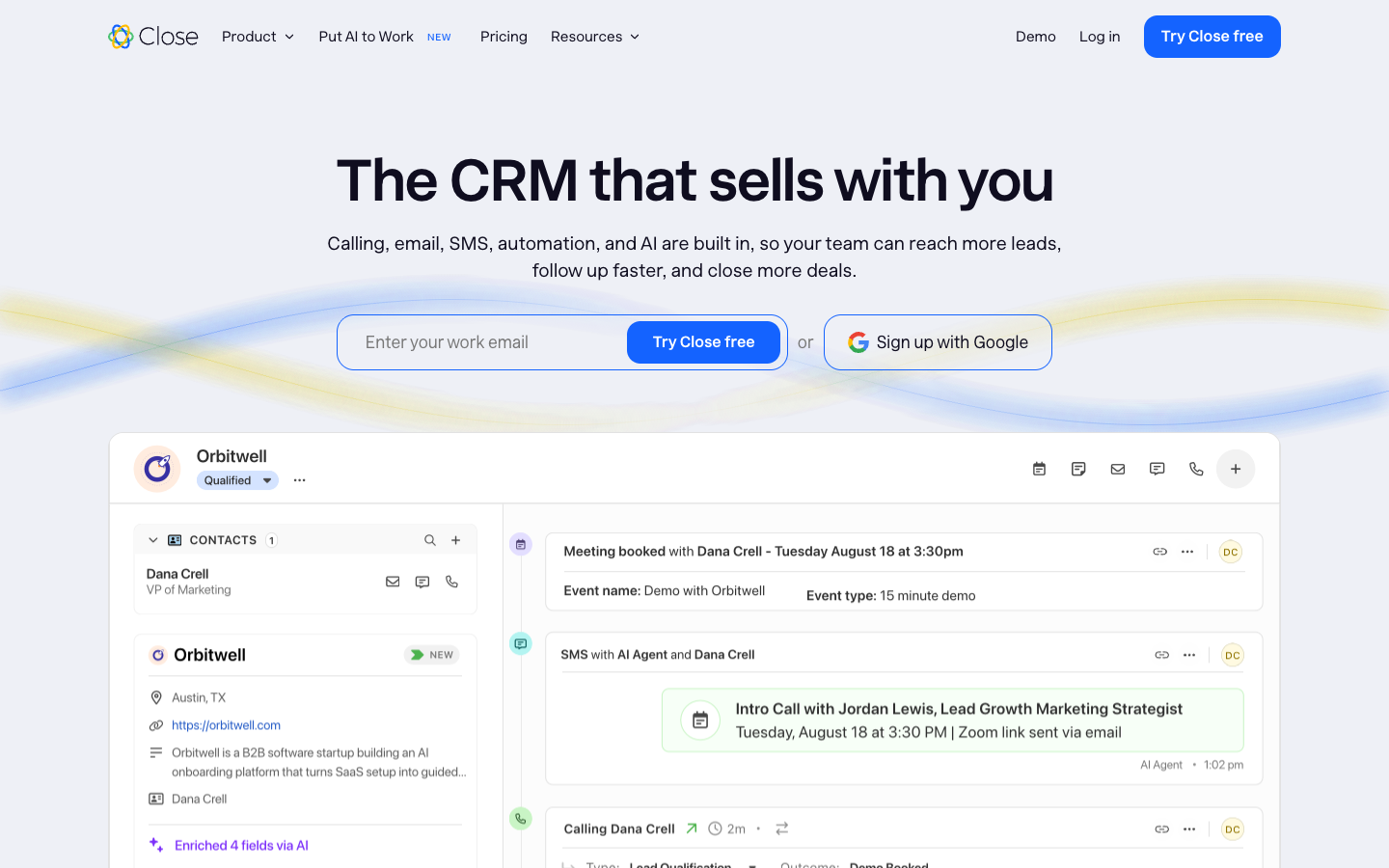
Task: Collapse the Contacts section chevron
Action: click(152, 540)
